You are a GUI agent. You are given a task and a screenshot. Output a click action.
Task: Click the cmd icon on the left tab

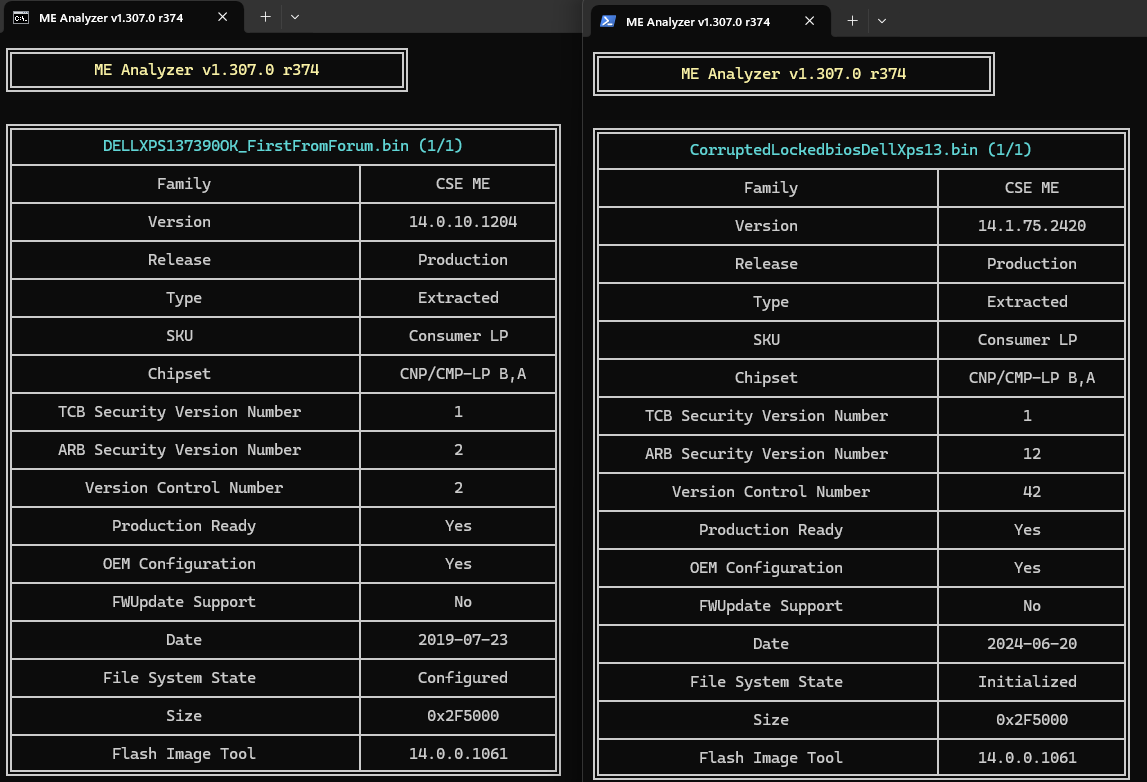pos(21,18)
